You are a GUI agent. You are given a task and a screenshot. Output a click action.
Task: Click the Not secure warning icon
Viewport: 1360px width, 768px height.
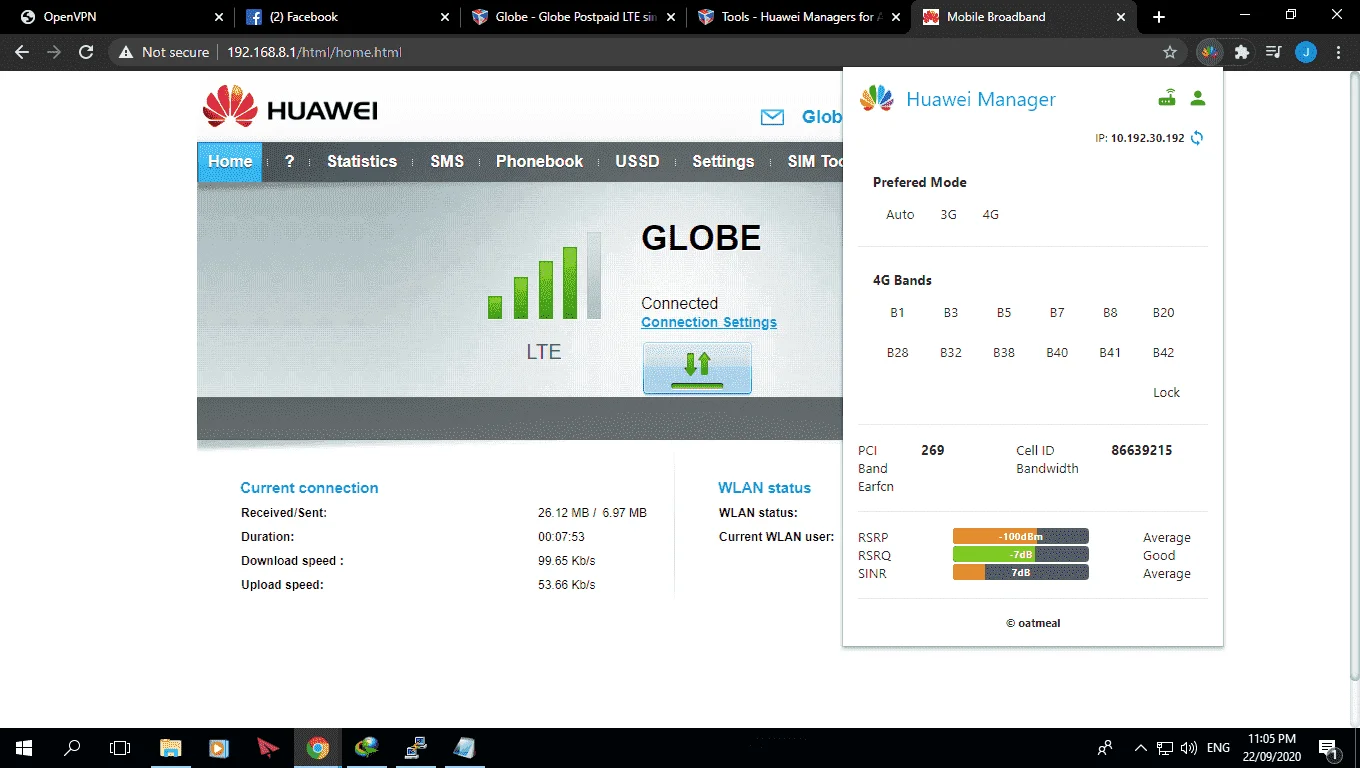point(125,52)
